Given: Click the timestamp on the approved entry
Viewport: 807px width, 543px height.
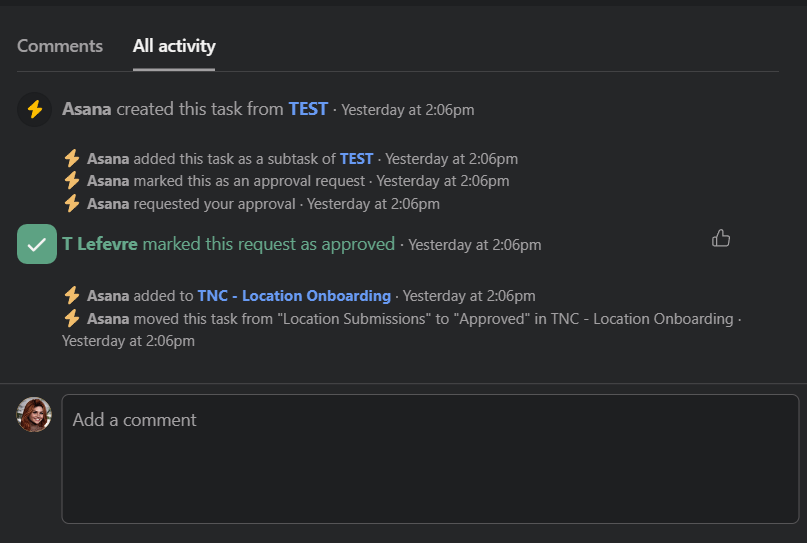Looking at the screenshot, I should [474, 245].
